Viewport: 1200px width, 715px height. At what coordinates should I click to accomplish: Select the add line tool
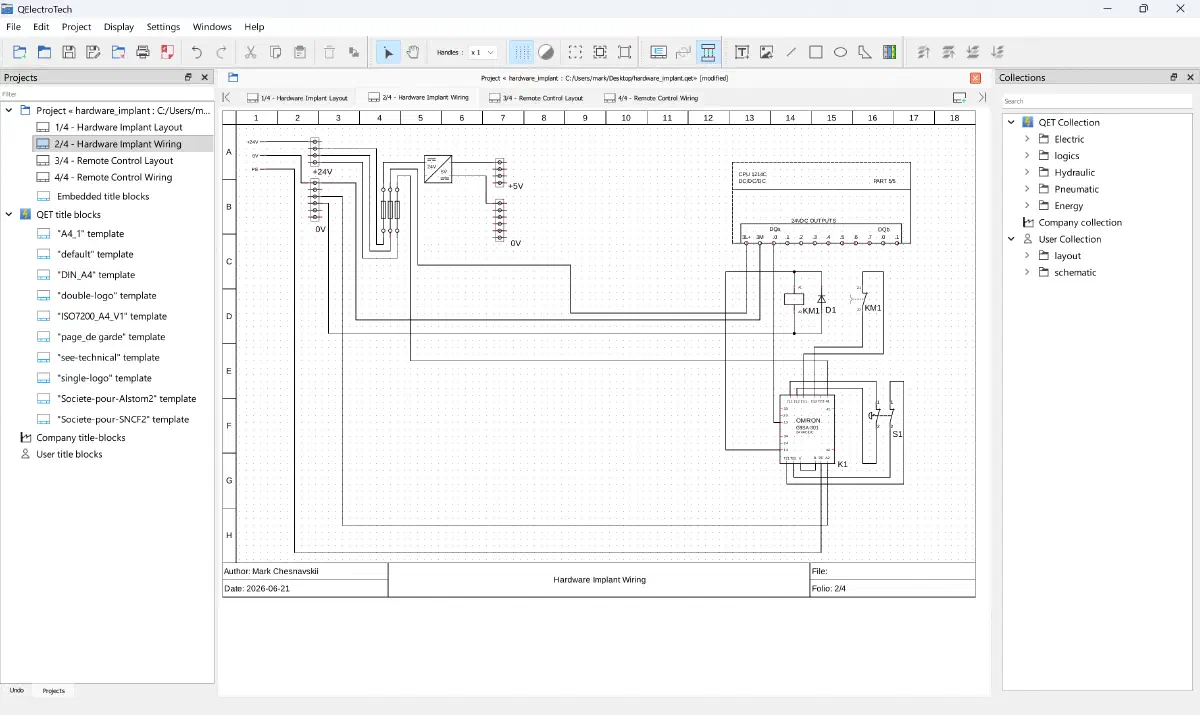(791, 52)
